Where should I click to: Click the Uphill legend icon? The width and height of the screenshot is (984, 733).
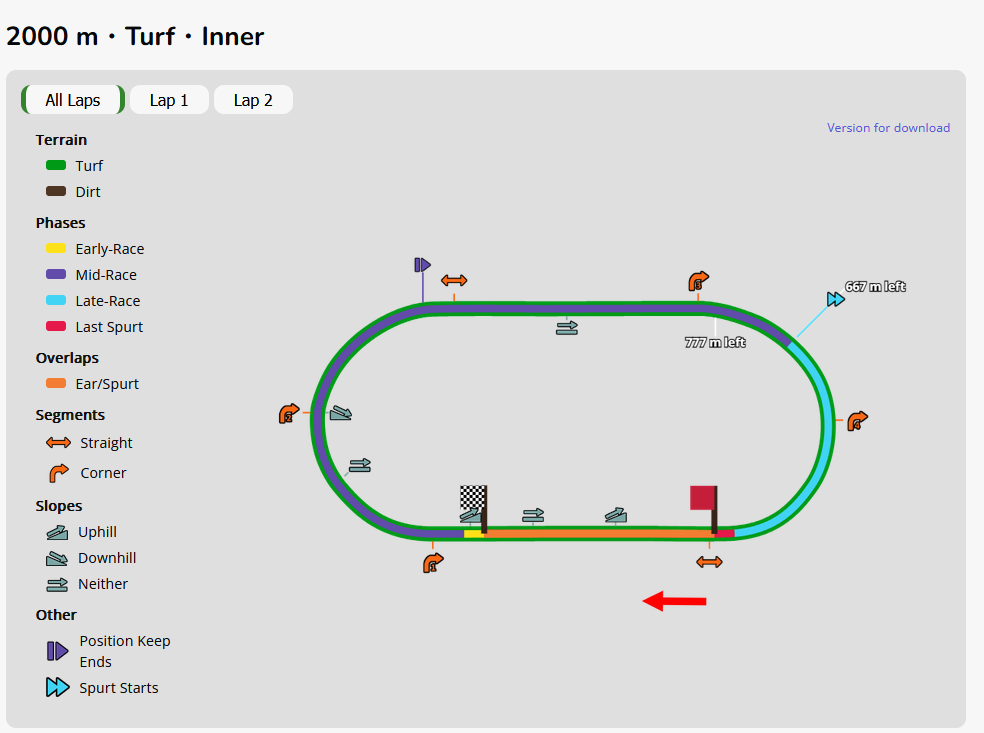(x=57, y=532)
